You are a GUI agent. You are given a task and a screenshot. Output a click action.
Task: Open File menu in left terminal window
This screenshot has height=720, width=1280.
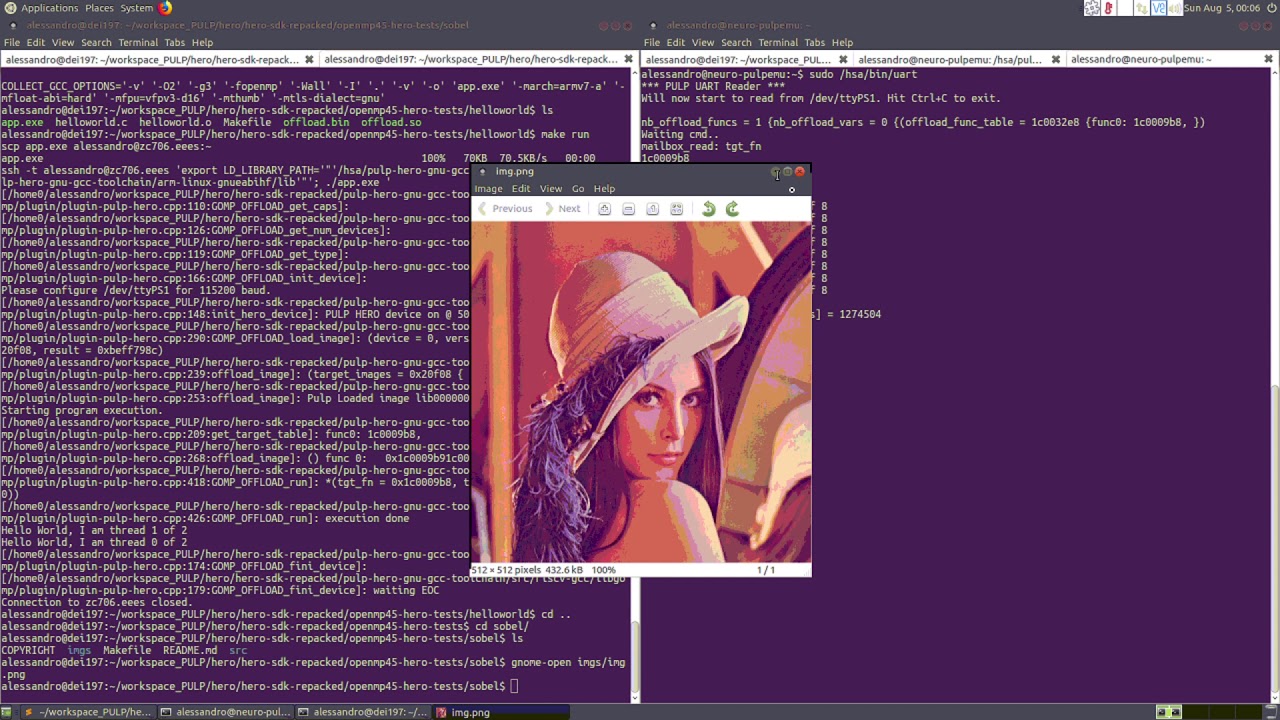(12, 43)
